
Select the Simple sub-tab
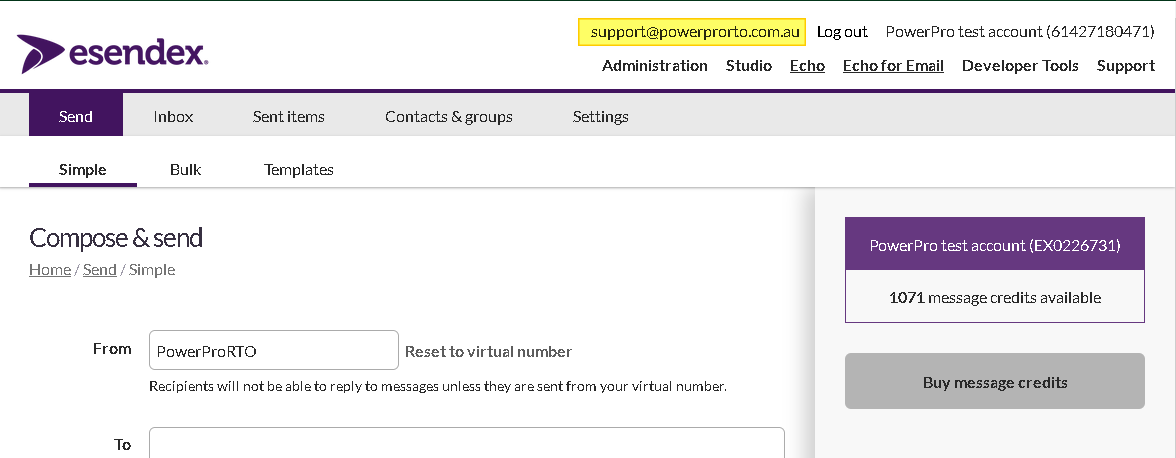click(82, 169)
